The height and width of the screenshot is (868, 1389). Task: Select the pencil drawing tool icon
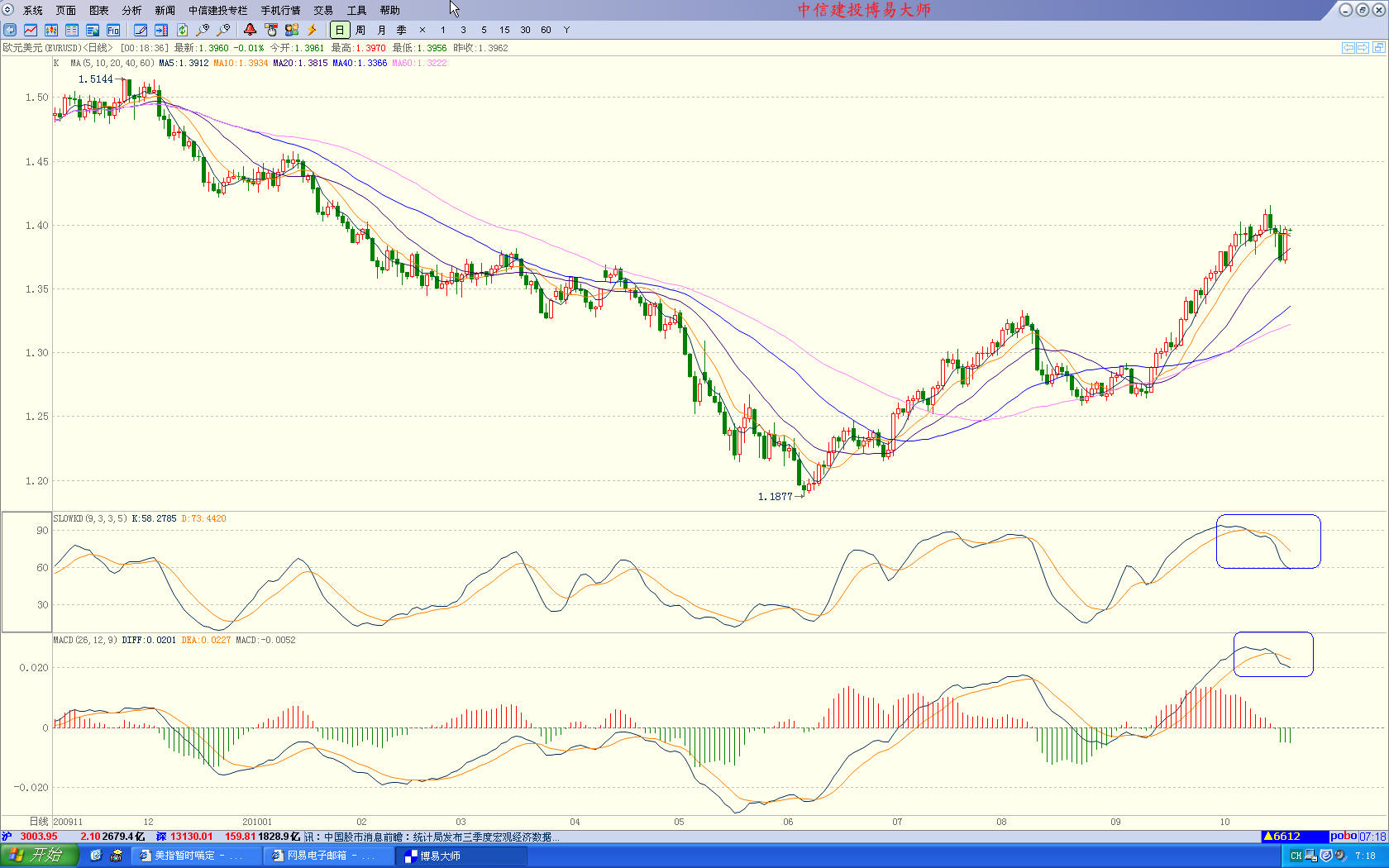141,30
